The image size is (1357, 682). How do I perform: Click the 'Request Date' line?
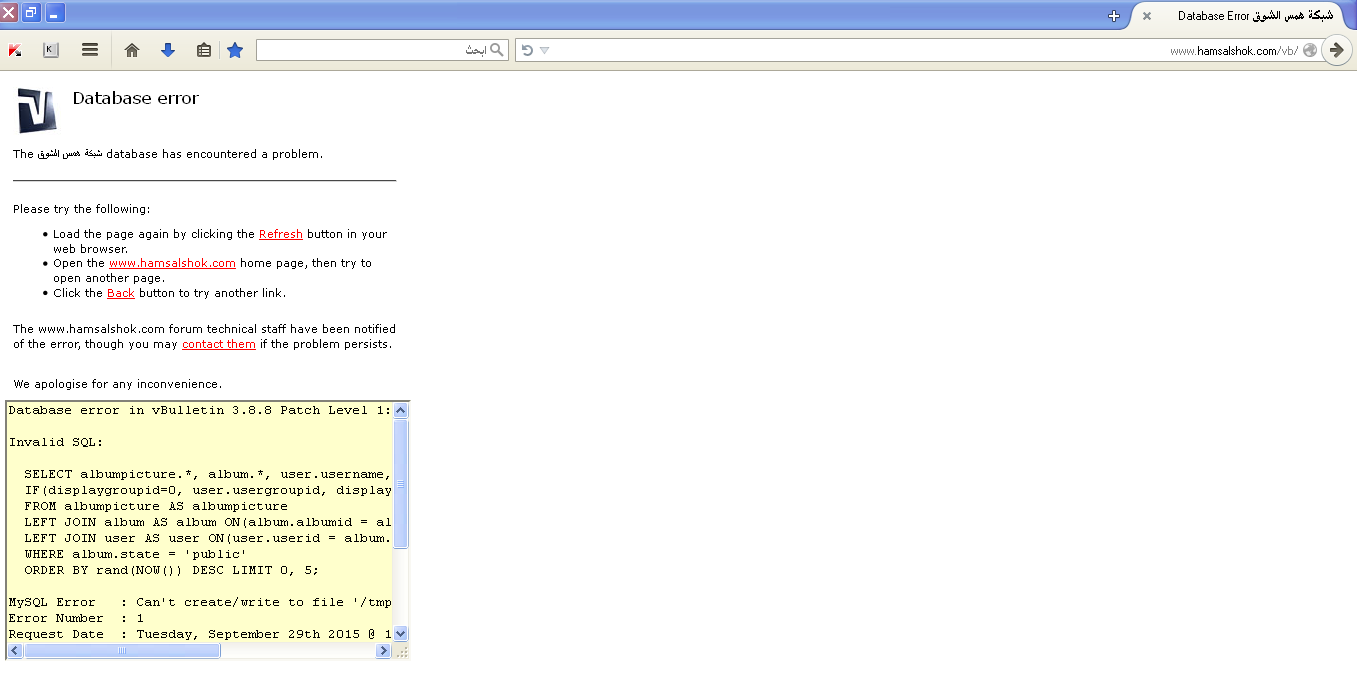point(200,634)
